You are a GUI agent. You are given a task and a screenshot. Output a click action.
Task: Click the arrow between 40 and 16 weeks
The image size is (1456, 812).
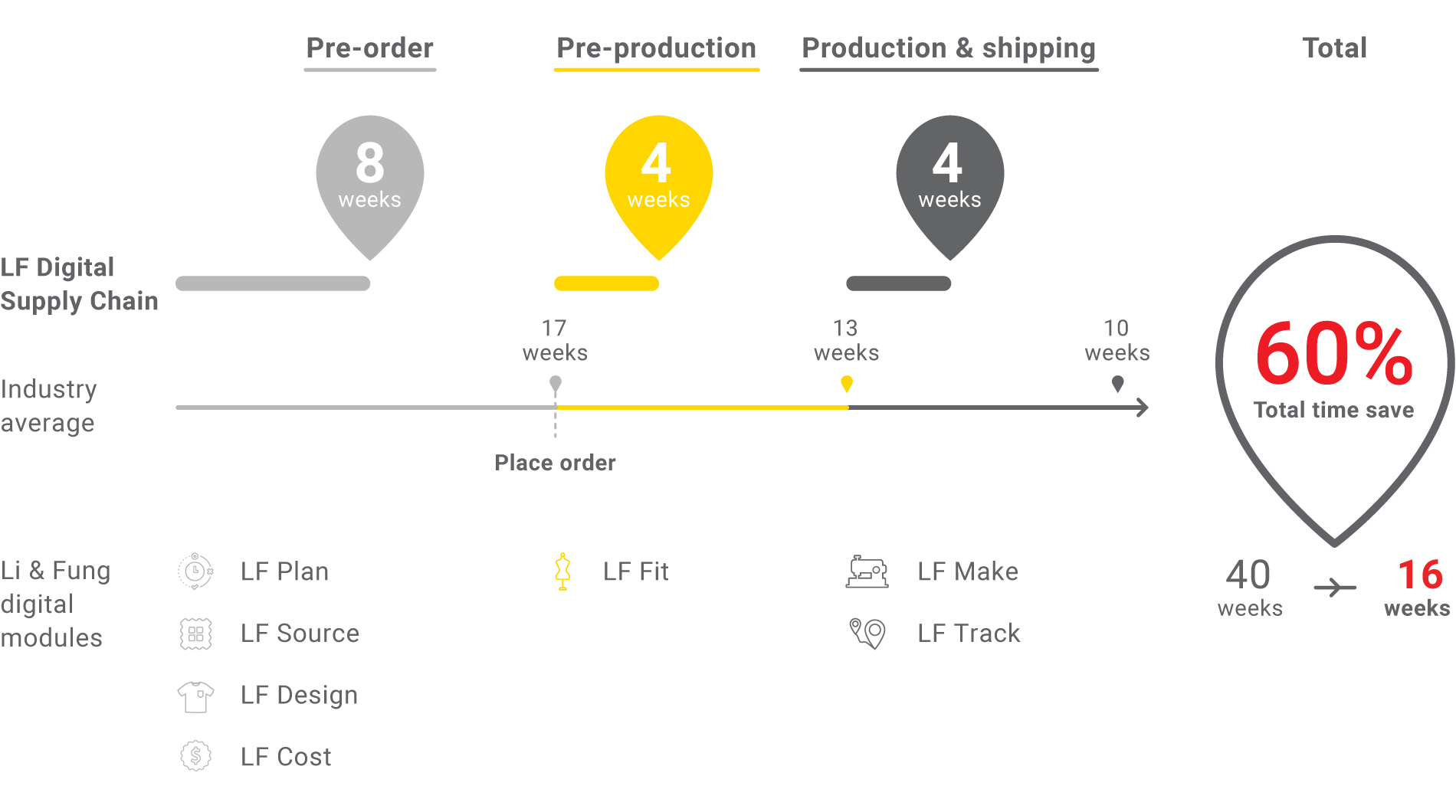pos(1334,588)
